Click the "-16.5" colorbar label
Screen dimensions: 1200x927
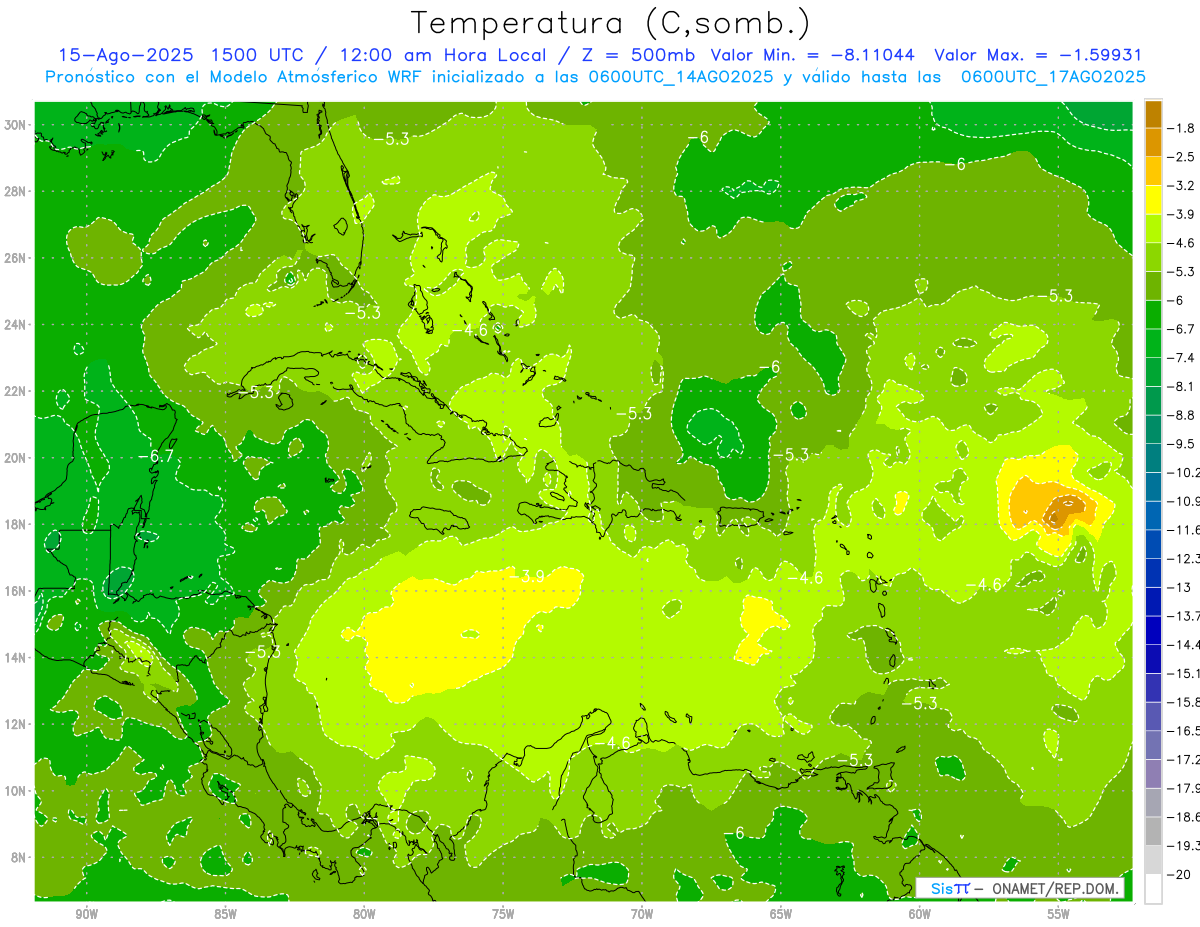(1185, 731)
